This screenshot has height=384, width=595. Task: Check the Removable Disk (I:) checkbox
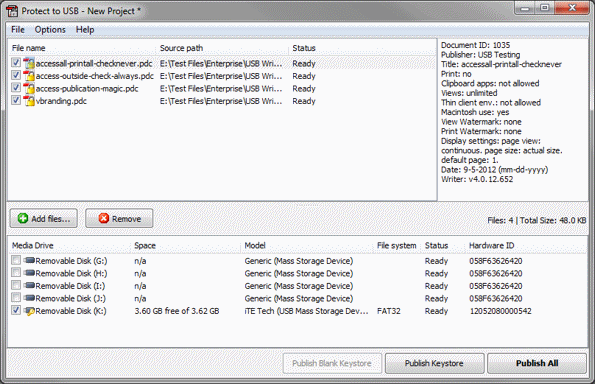click(x=16, y=285)
